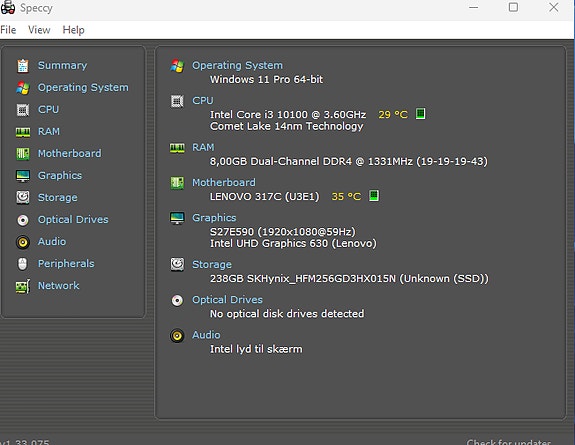Click the Graphics heading in summary pane

pos(214,218)
